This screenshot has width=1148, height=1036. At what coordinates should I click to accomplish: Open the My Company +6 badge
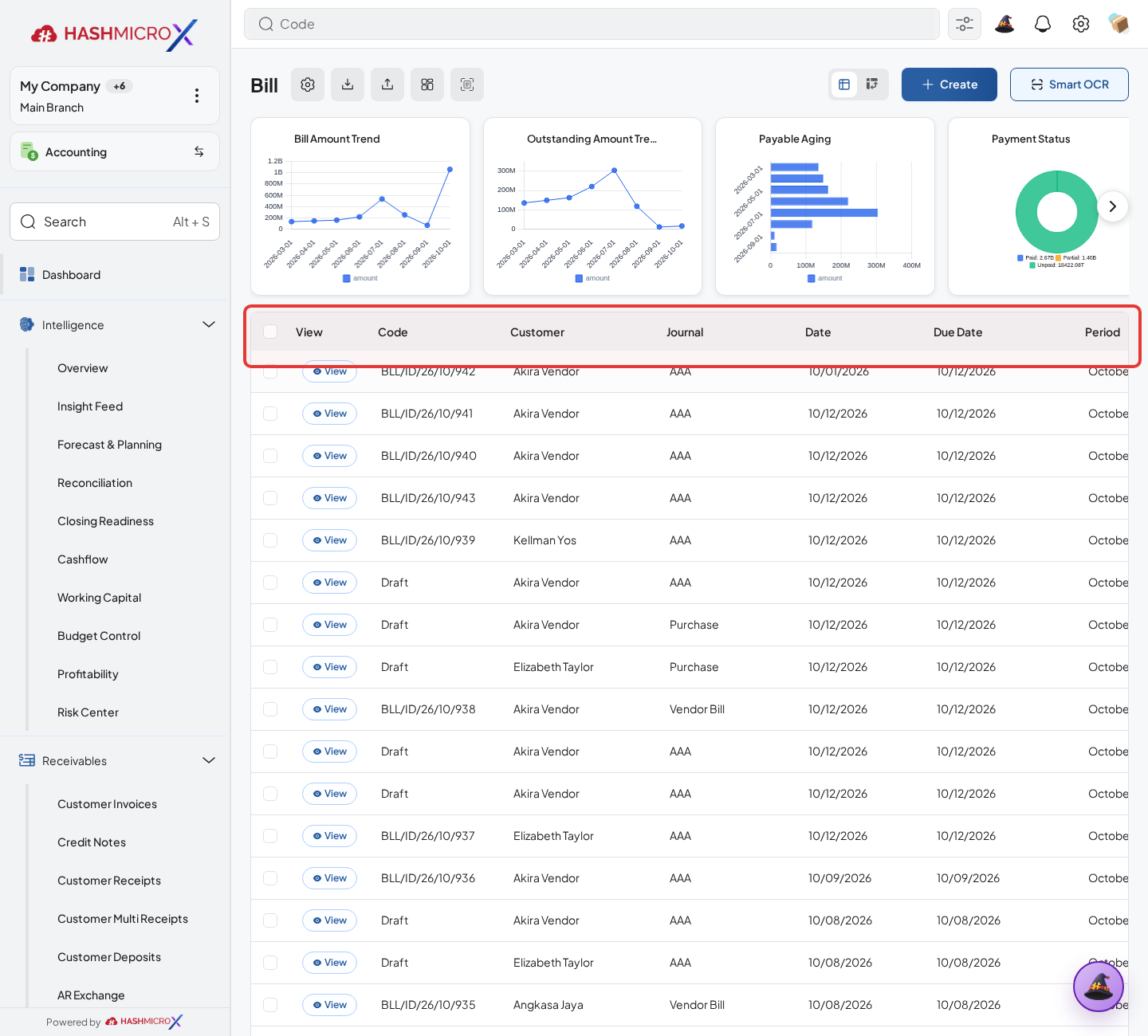point(120,86)
